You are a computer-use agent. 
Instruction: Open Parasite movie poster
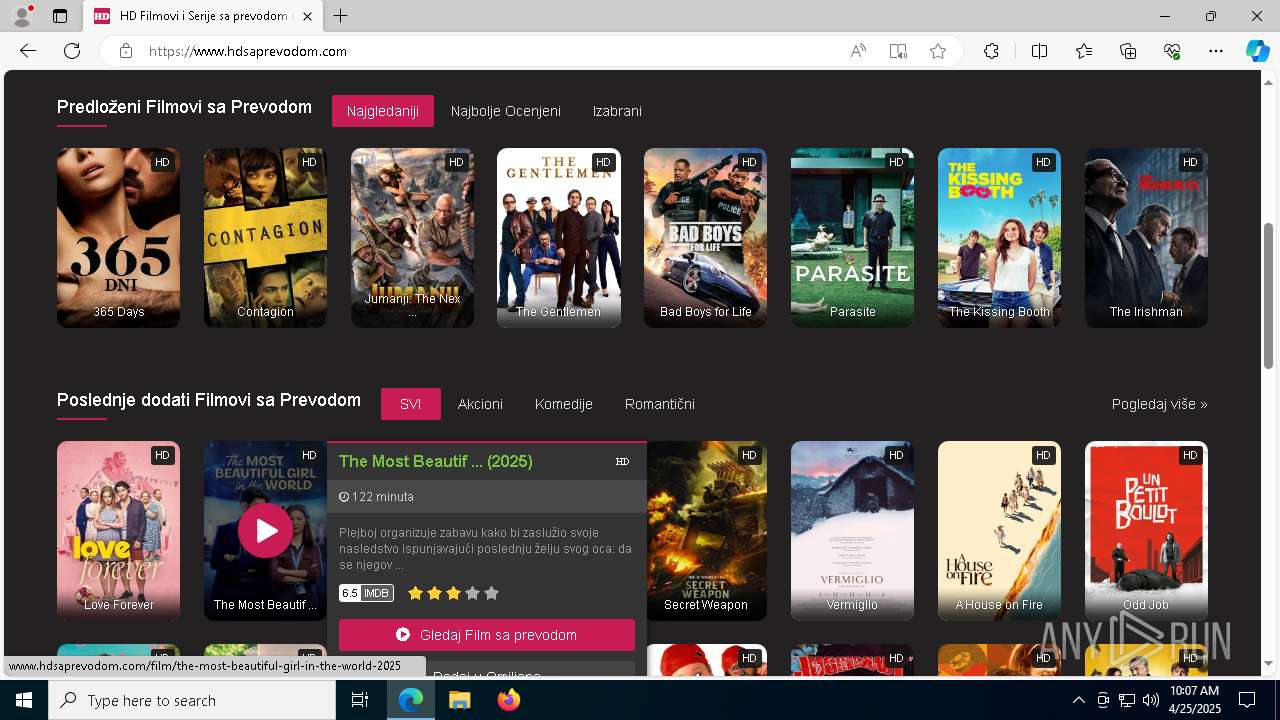pyautogui.click(x=853, y=237)
